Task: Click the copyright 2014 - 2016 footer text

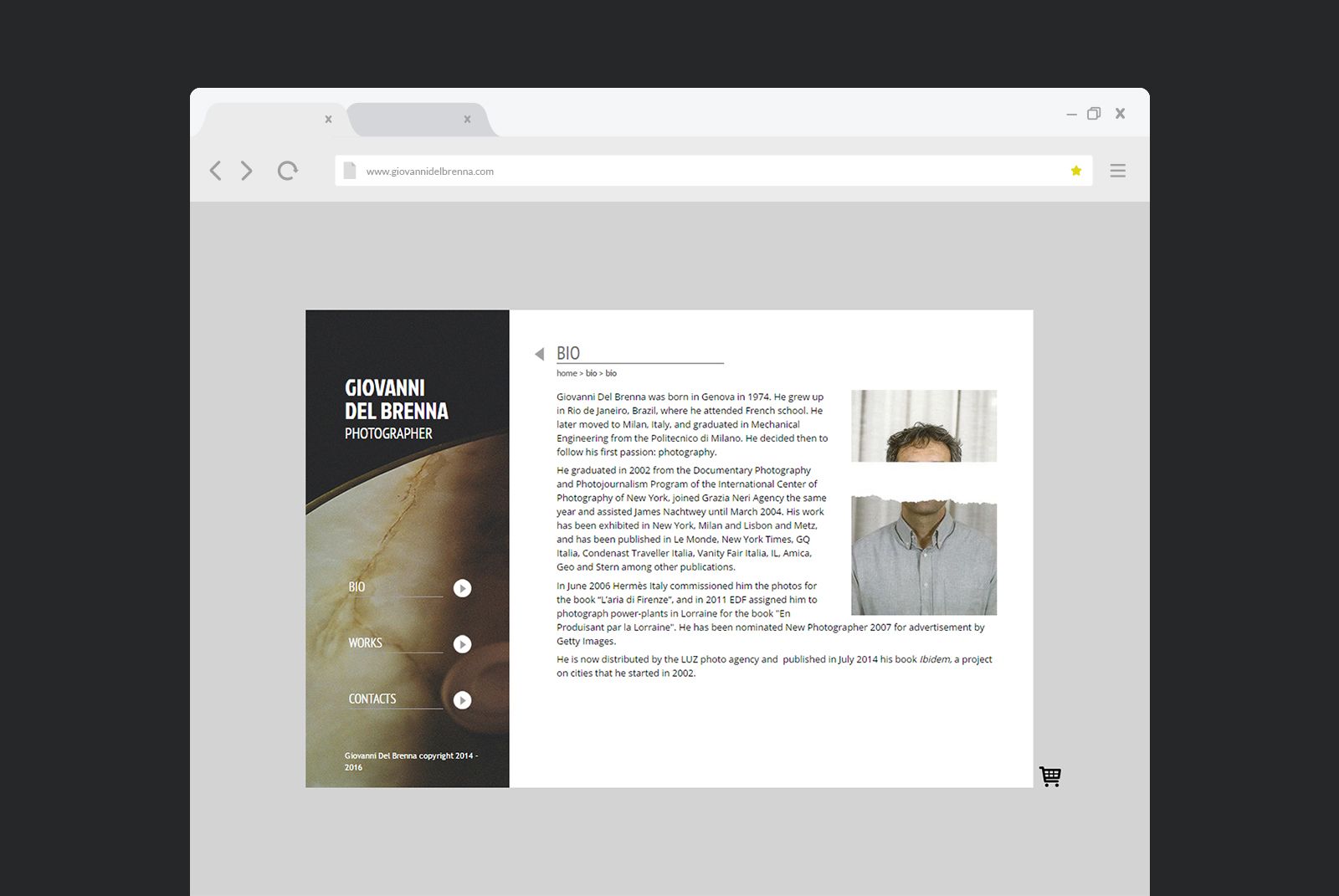Action: pos(412,761)
